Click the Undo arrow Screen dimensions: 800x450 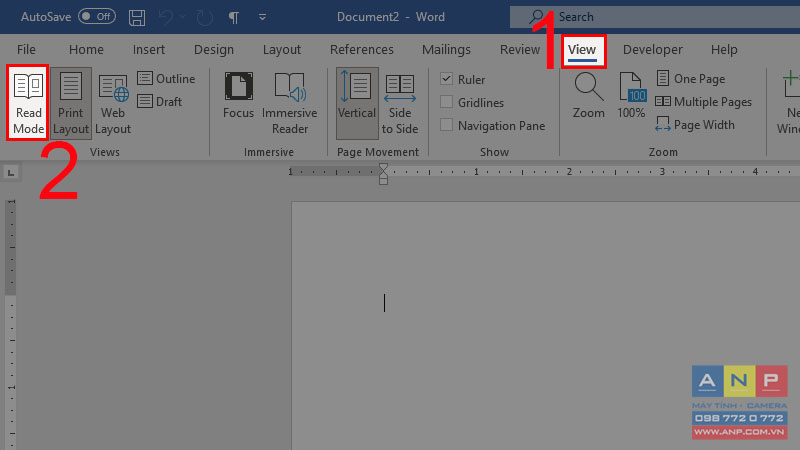pos(166,17)
